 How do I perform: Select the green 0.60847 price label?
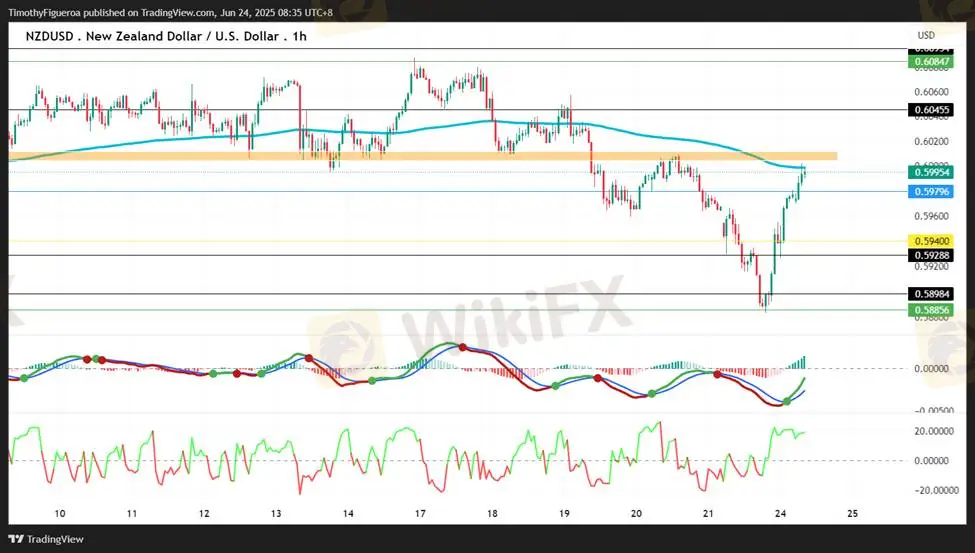[930, 62]
